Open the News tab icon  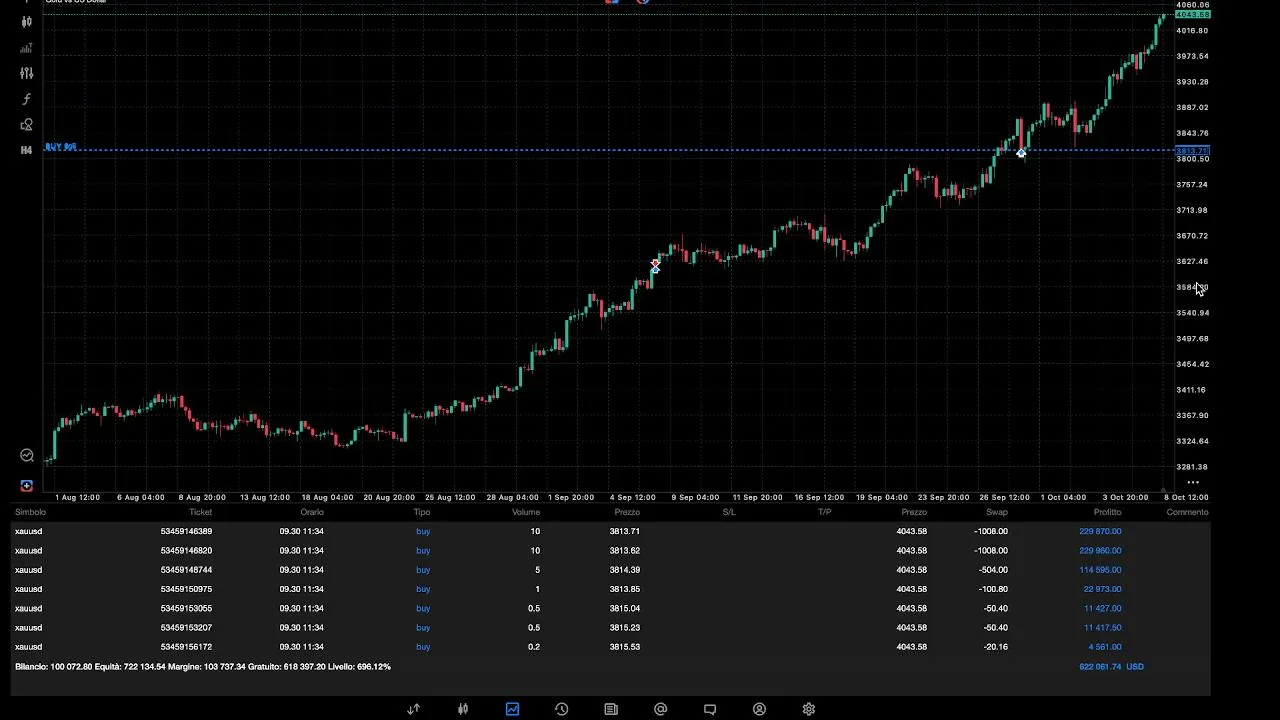(x=611, y=709)
